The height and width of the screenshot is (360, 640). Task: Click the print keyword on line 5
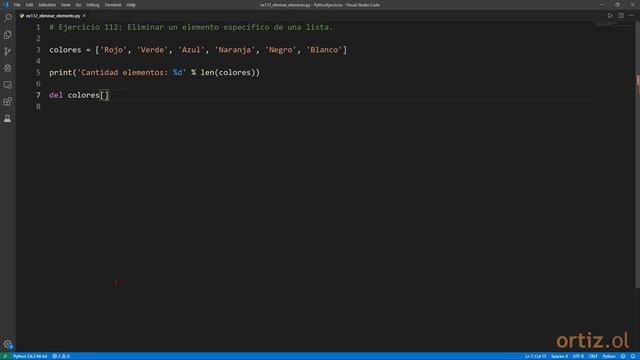[61, 73]
